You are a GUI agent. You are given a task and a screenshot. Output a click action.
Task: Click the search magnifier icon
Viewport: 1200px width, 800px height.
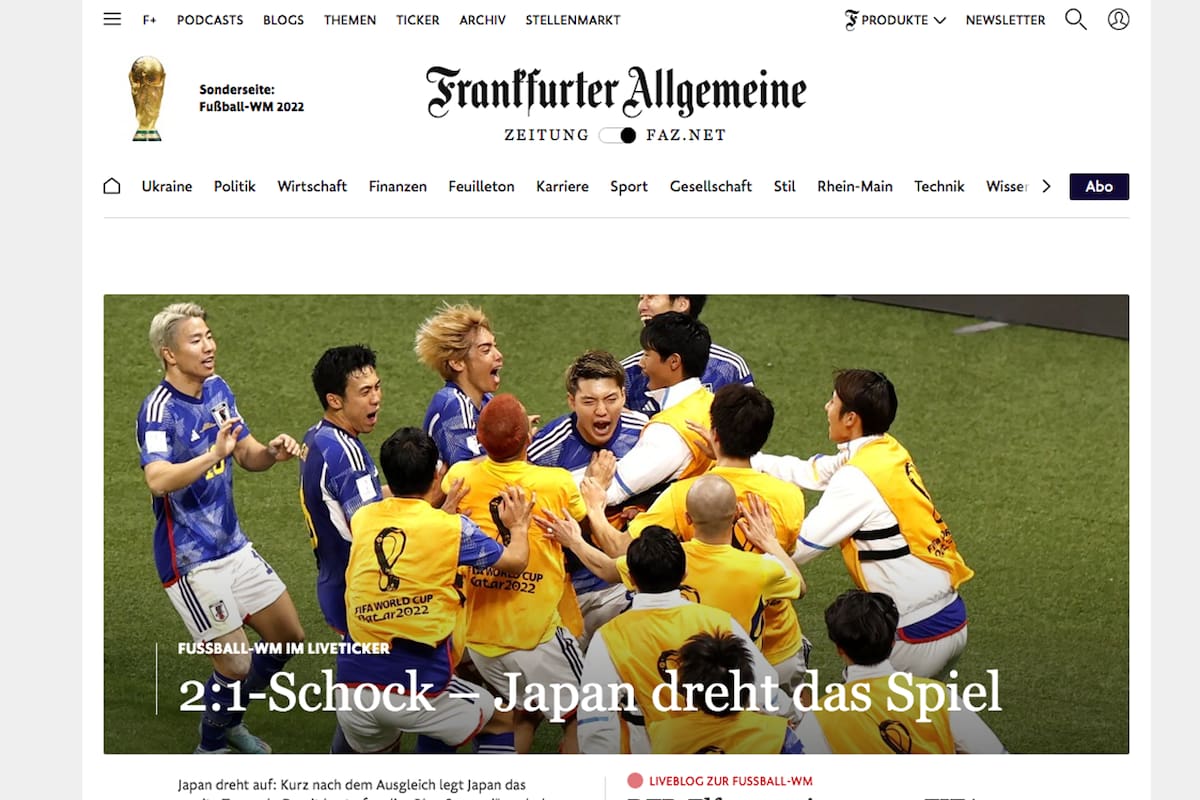pos(1075,19)
